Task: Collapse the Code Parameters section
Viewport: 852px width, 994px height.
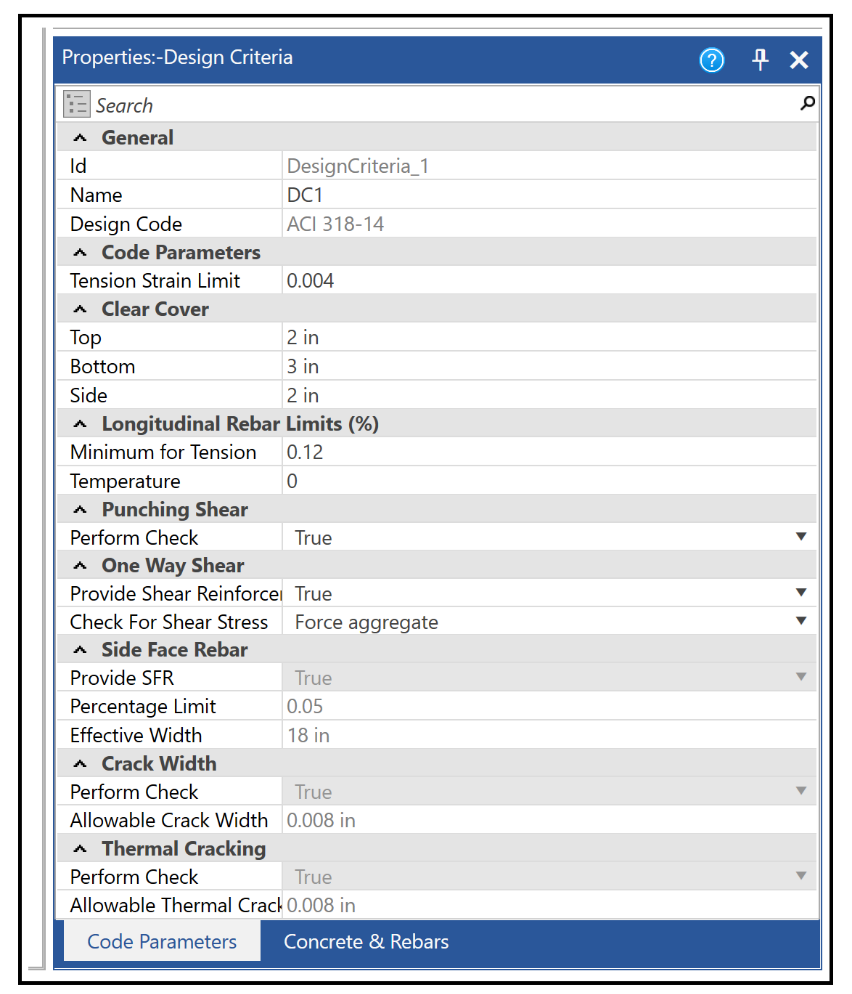Action: pos(80,252)
